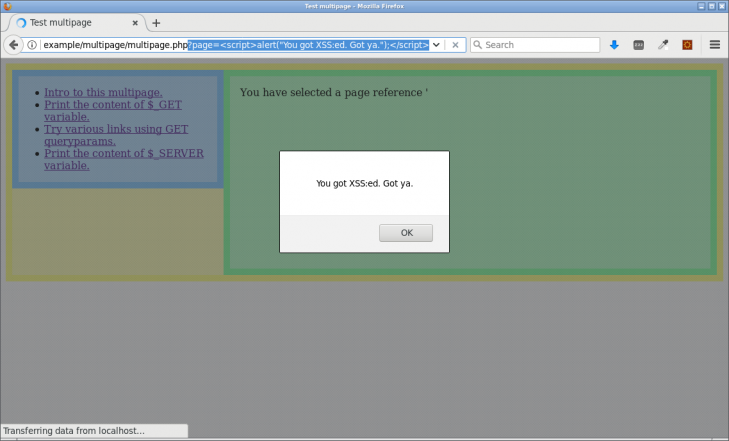Expand the URL history dropdown arrow
This screenshot has width=729, height=441.
click(436, 45)
